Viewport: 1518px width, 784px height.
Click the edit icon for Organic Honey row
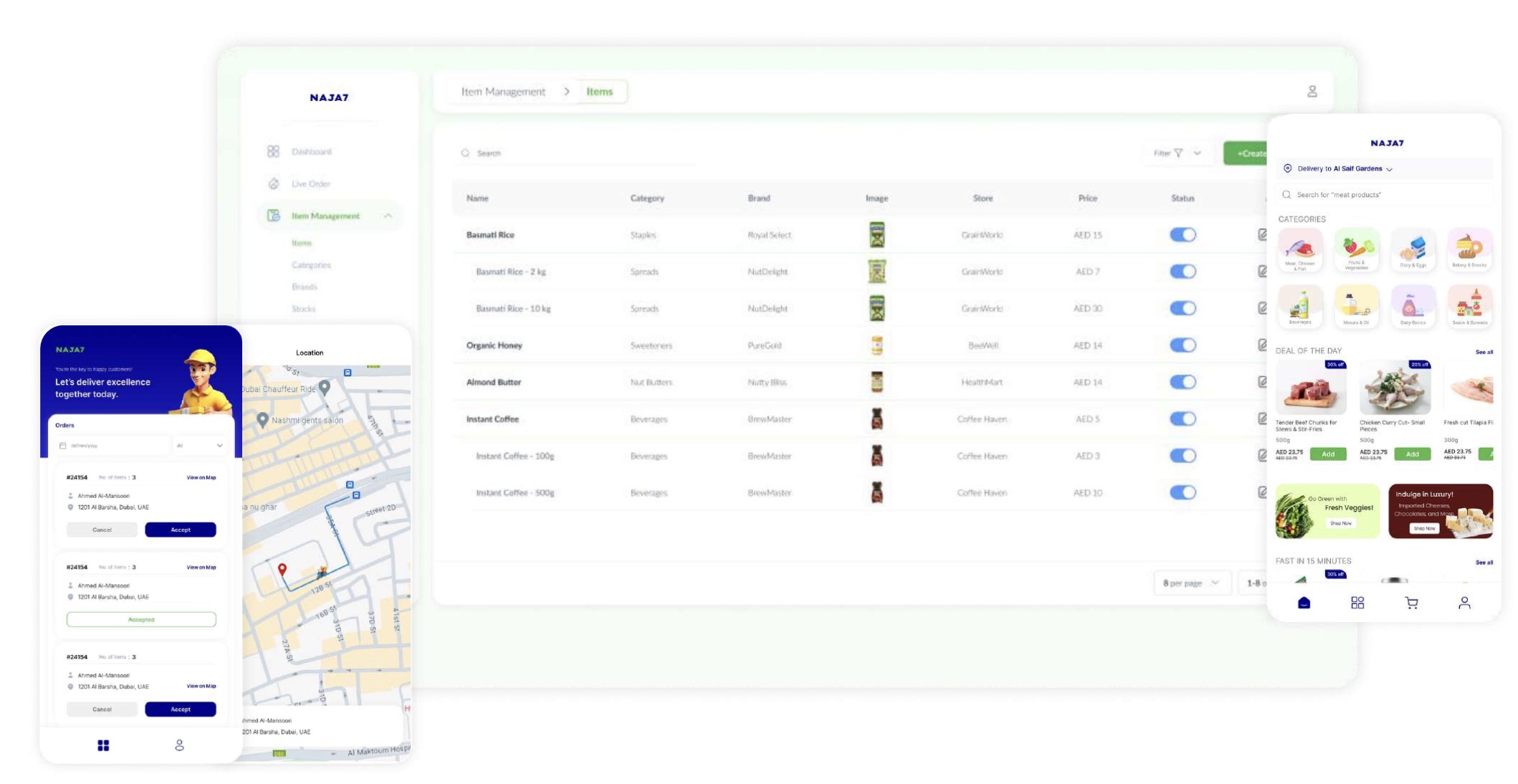tap(1262, 345)
